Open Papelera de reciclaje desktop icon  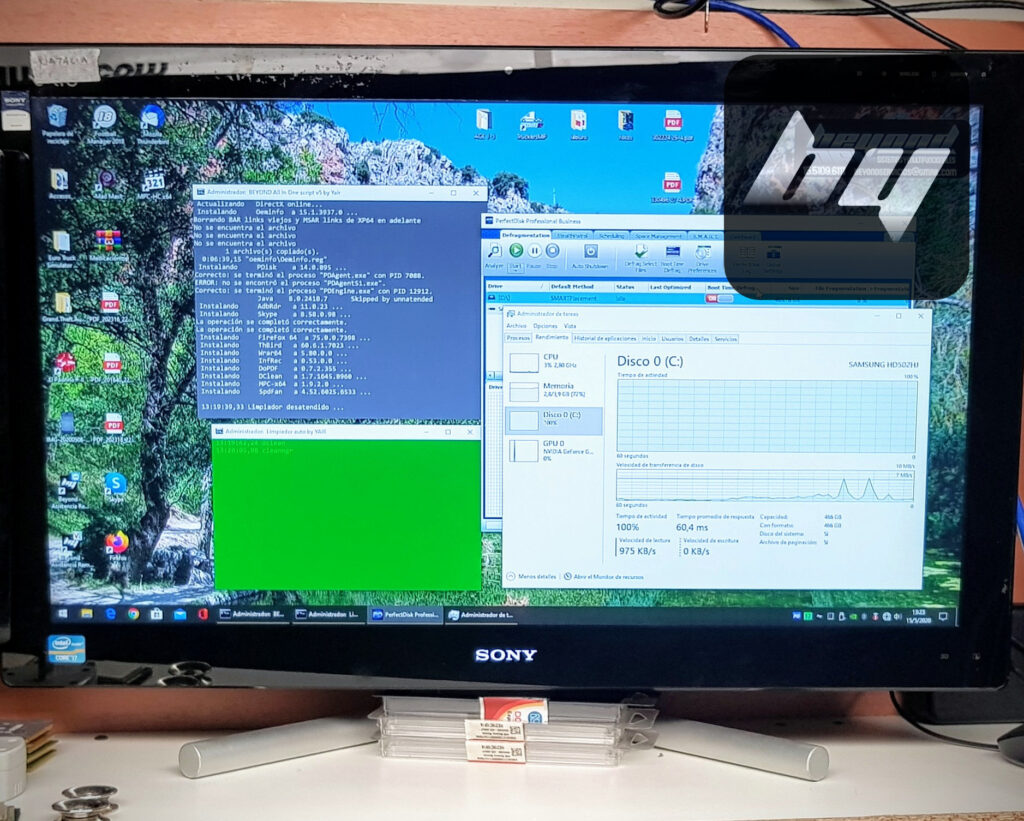57,124
